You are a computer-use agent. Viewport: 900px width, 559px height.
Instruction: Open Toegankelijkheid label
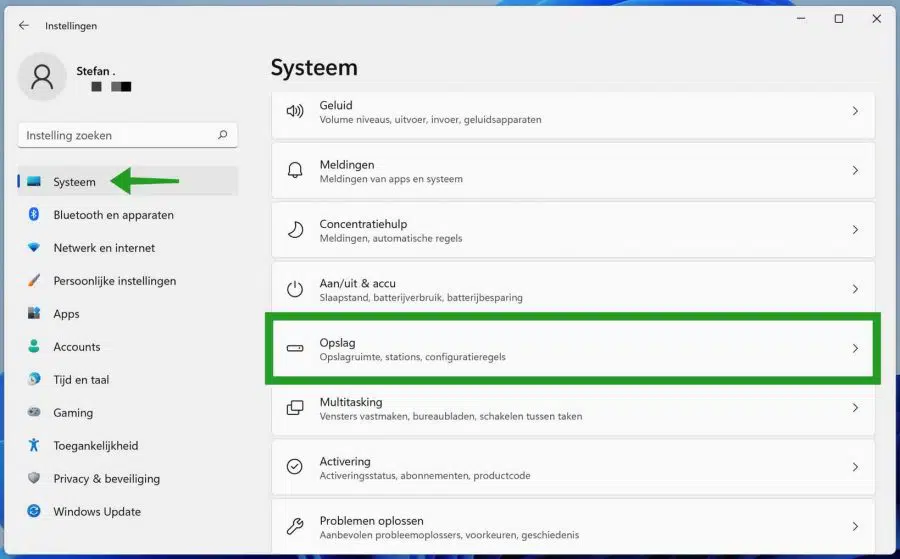click(96, 445)
